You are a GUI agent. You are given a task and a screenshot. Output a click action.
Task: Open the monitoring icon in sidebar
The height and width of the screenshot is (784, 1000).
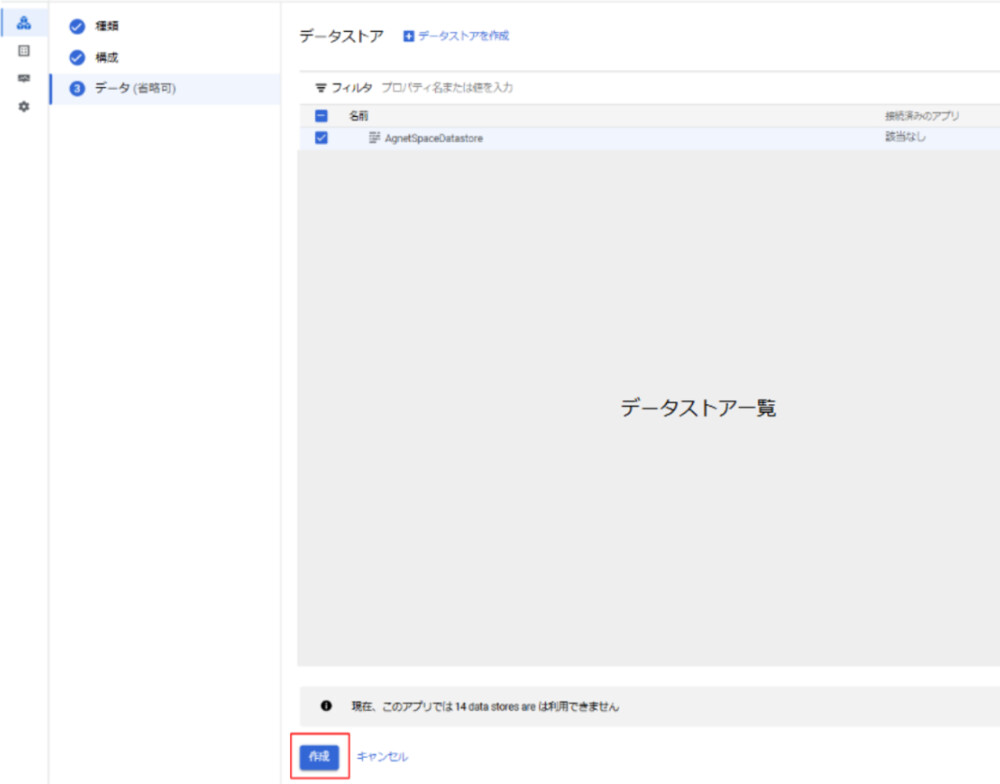point(24,78)
